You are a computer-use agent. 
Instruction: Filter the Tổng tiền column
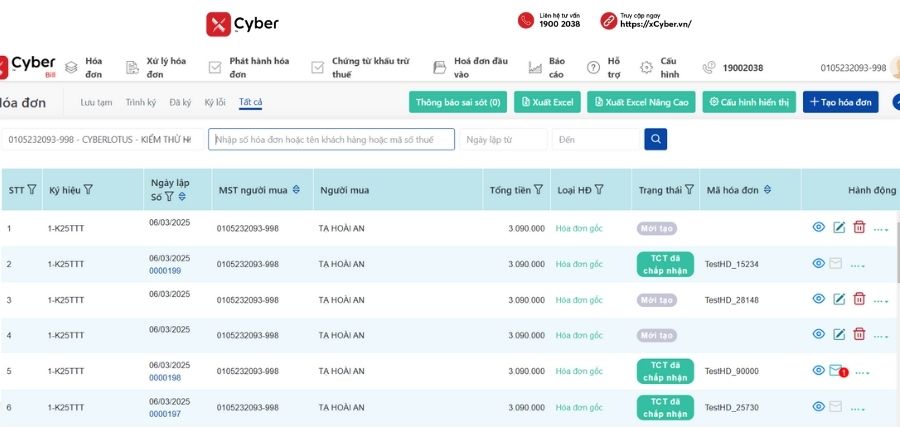pos(538,190)
